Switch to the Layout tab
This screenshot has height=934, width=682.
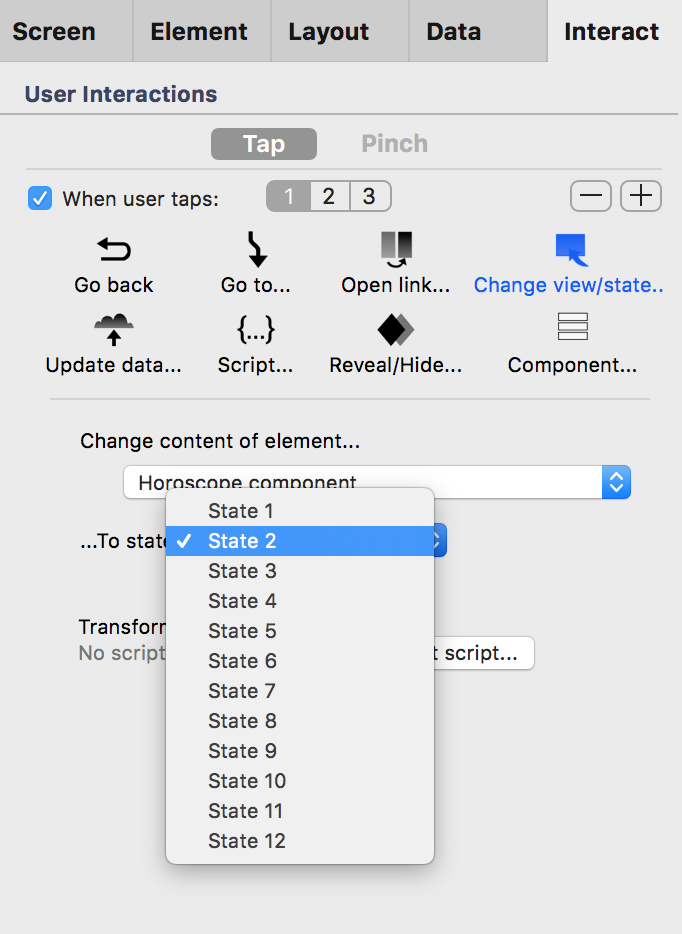pyautogui.click(x=329, y=31)
